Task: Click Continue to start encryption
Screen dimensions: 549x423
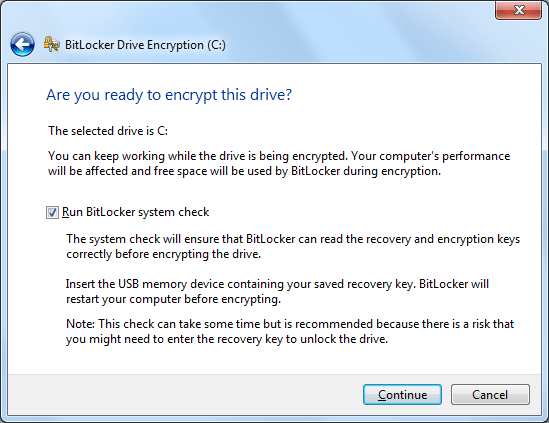Action: (x=402, y=395)
